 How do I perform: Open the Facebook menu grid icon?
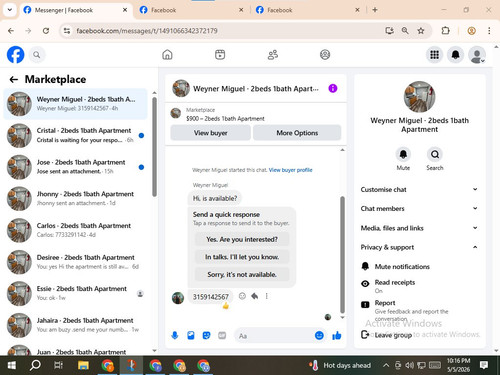434,55
